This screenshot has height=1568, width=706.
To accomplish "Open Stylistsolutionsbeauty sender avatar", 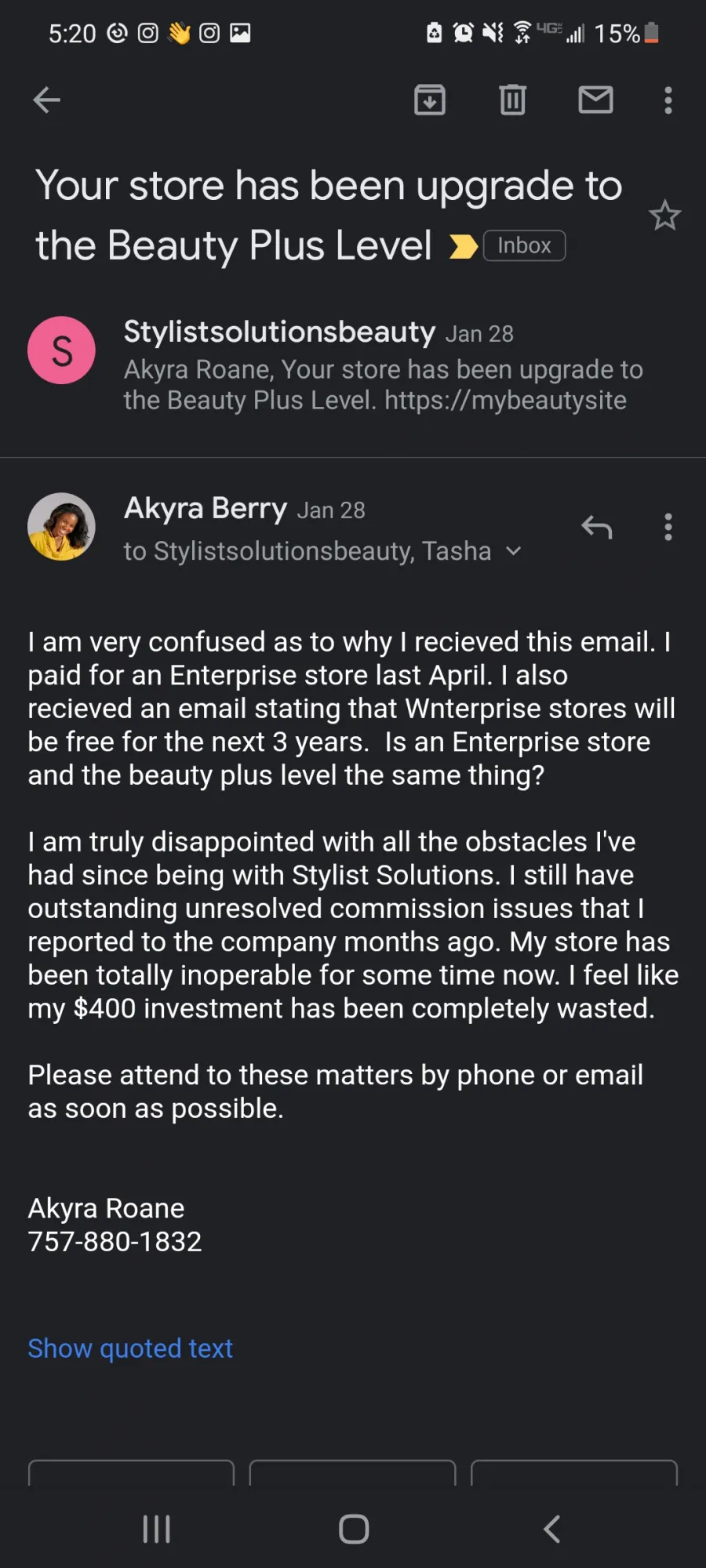I will (61, 350).
